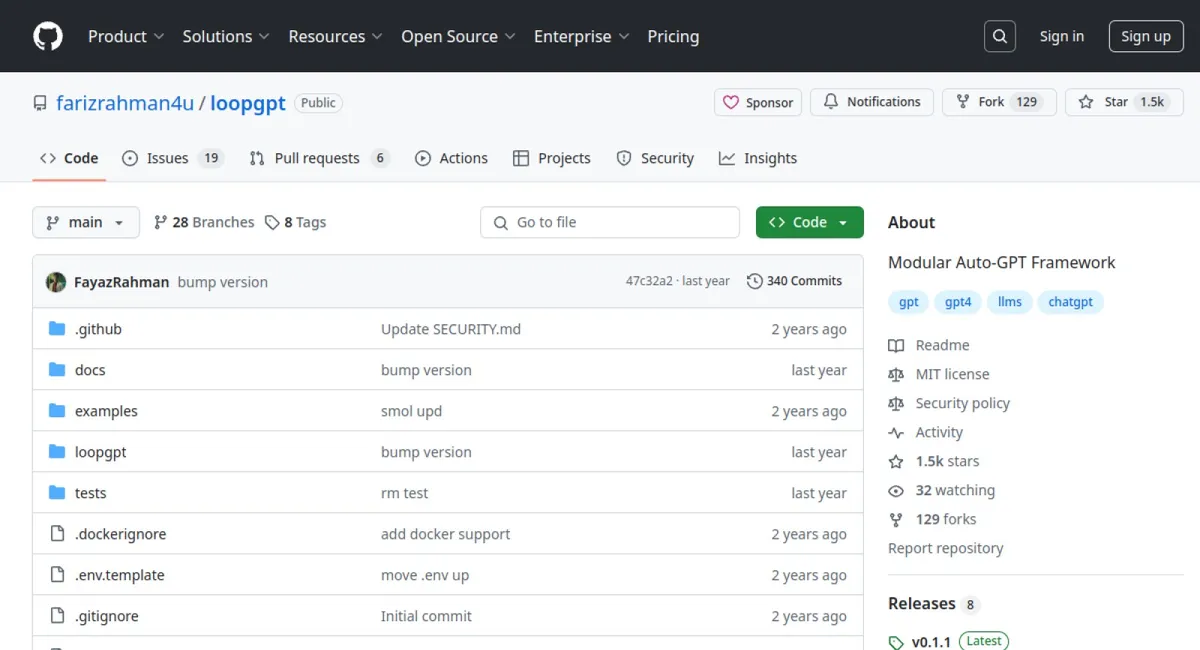This screenshot has height=650, width=1200.
Task: Click the heart icon on Sponsor button
Action: pos(731,102)
